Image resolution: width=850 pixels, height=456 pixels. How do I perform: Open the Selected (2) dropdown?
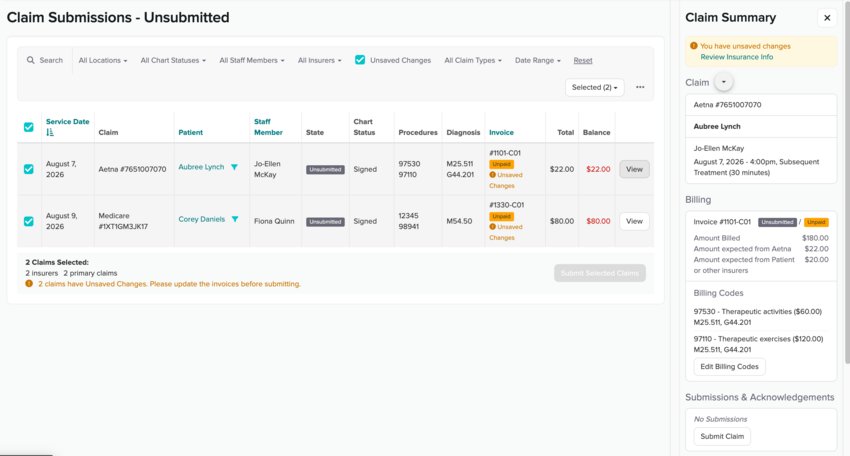point(595,87)
